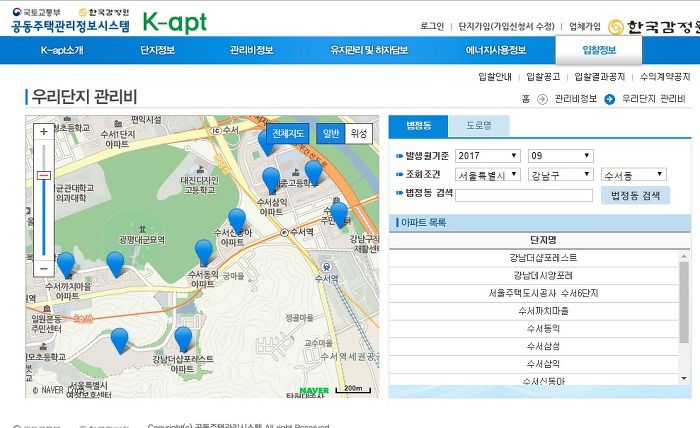Switch to the 법정동 tab
The width and height of the screenshot is (700, 428).
(x=418, y=126)
